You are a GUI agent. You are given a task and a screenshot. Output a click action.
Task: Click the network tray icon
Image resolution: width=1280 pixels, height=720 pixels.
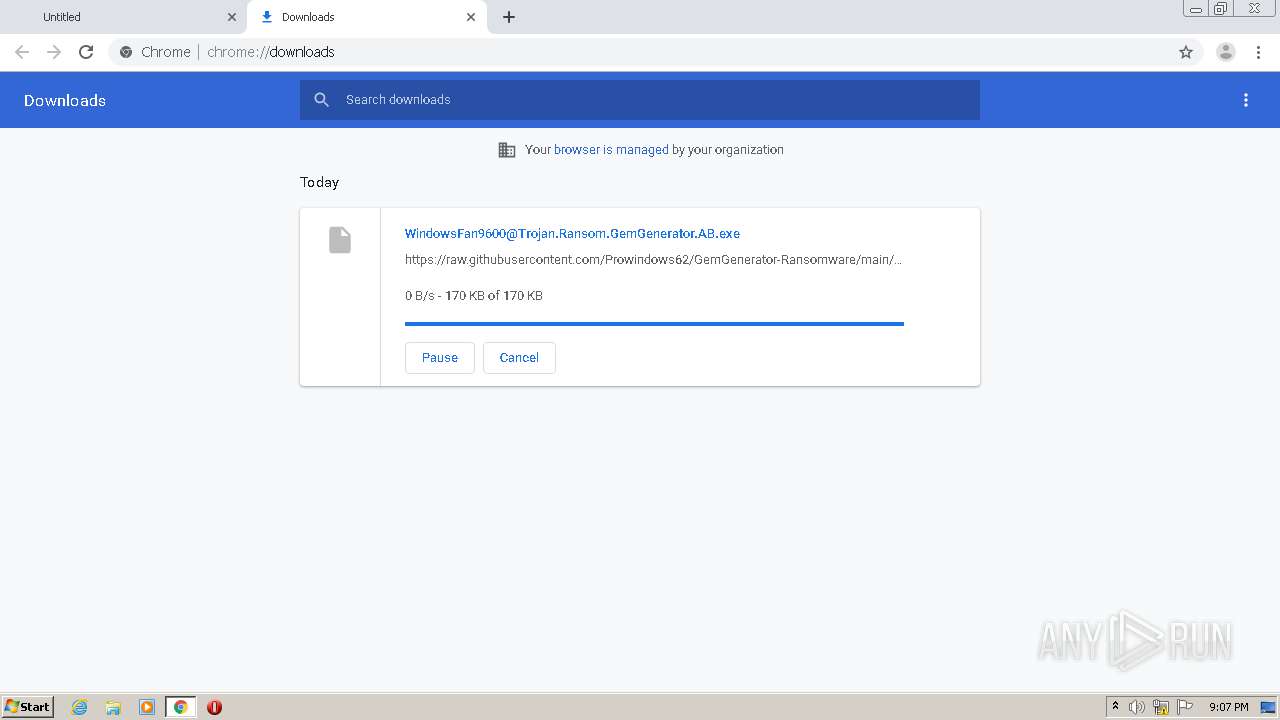tap(1161, 707)
